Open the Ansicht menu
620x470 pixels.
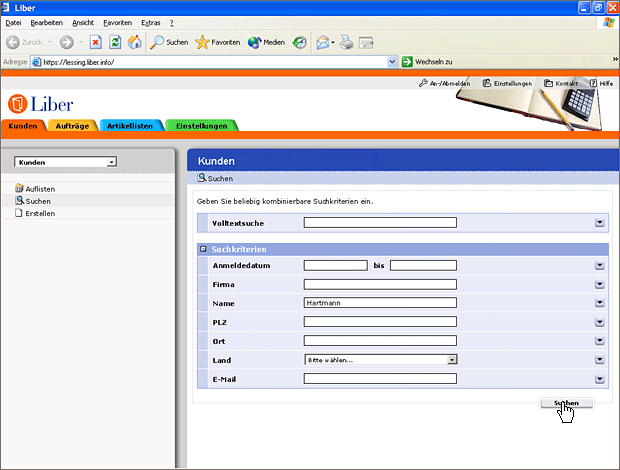point(83,23)
